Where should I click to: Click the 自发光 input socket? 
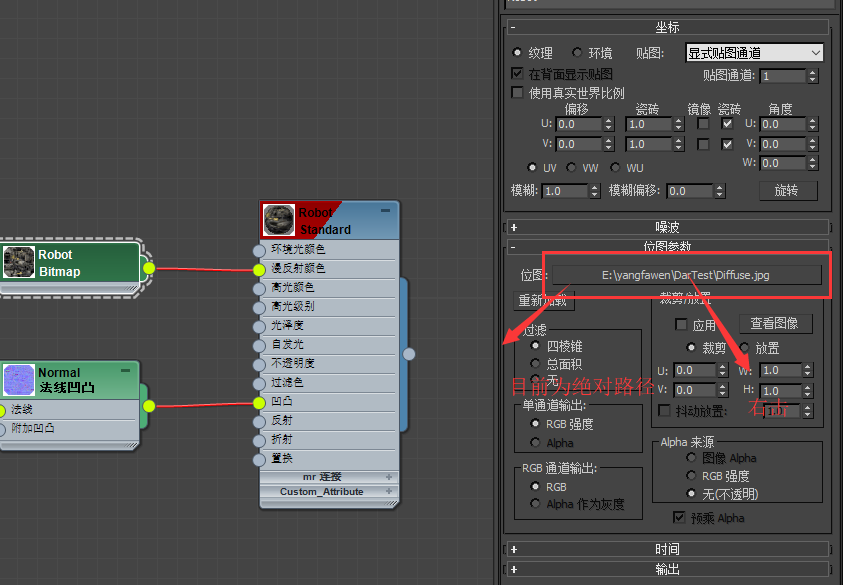click(x=259, y=345)
